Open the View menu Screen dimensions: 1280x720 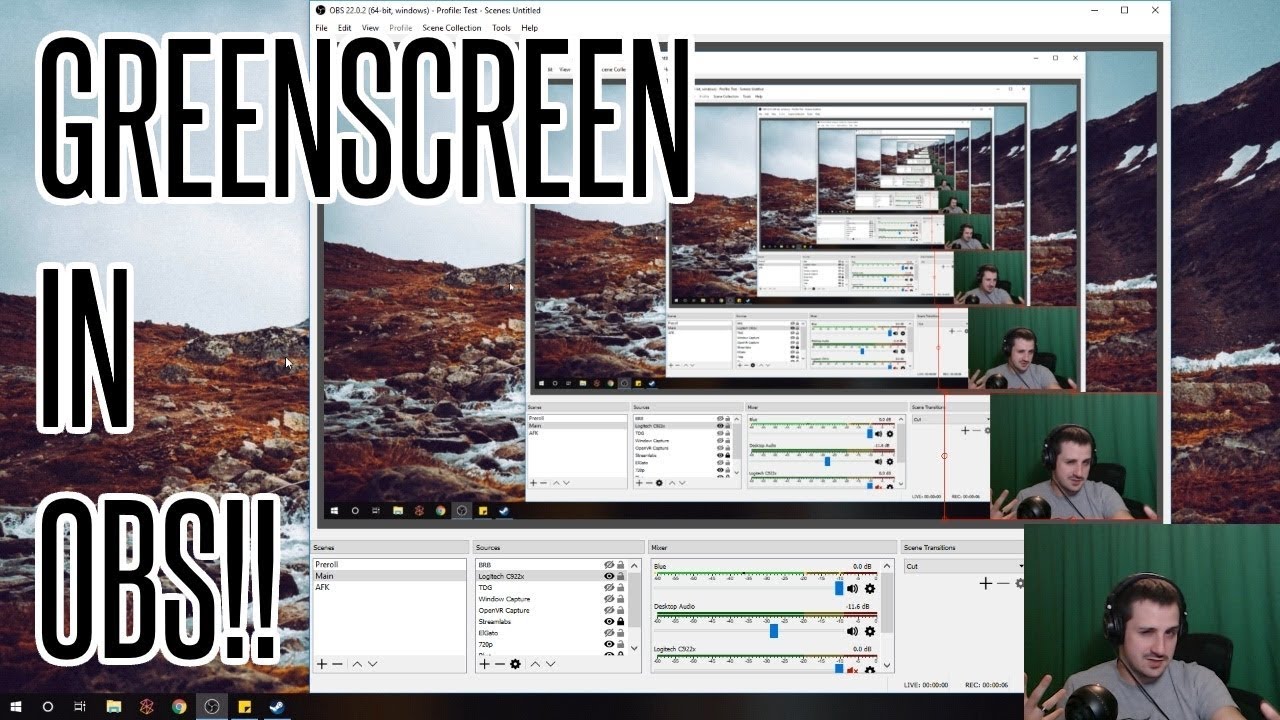pyautogui.click(x=370, y=28)
